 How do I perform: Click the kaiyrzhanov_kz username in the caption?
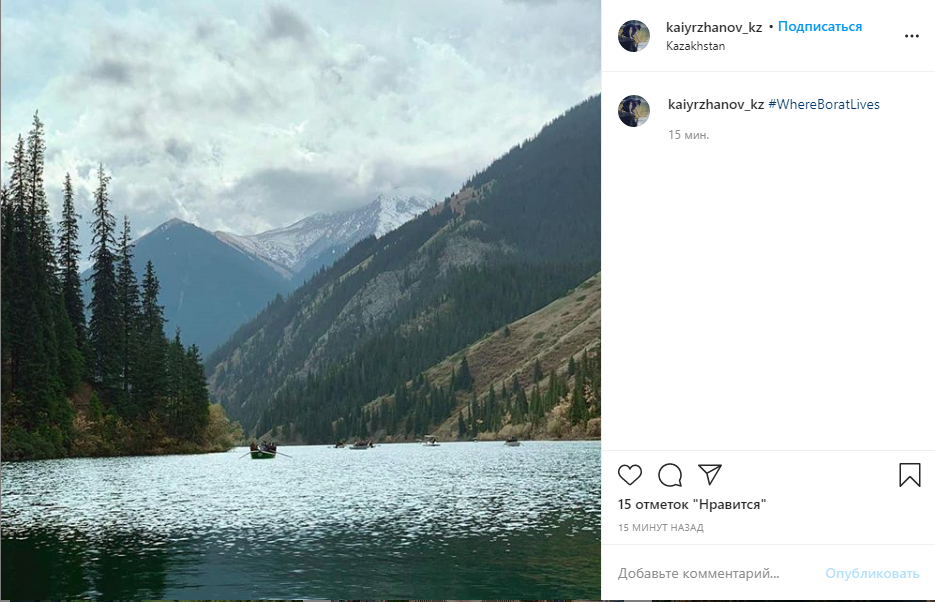pyautogui.click(x=716, y=104)
